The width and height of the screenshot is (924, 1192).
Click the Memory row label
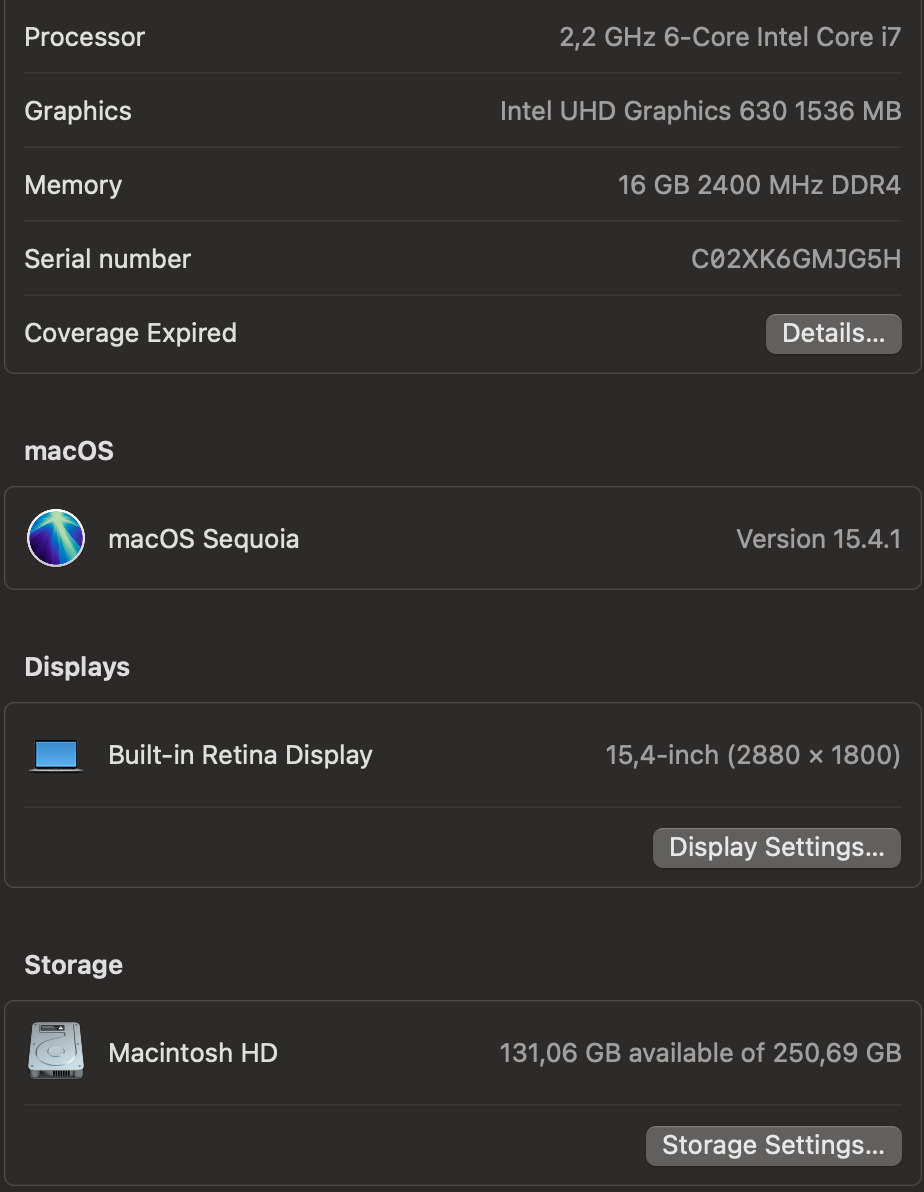click(73, 185)
